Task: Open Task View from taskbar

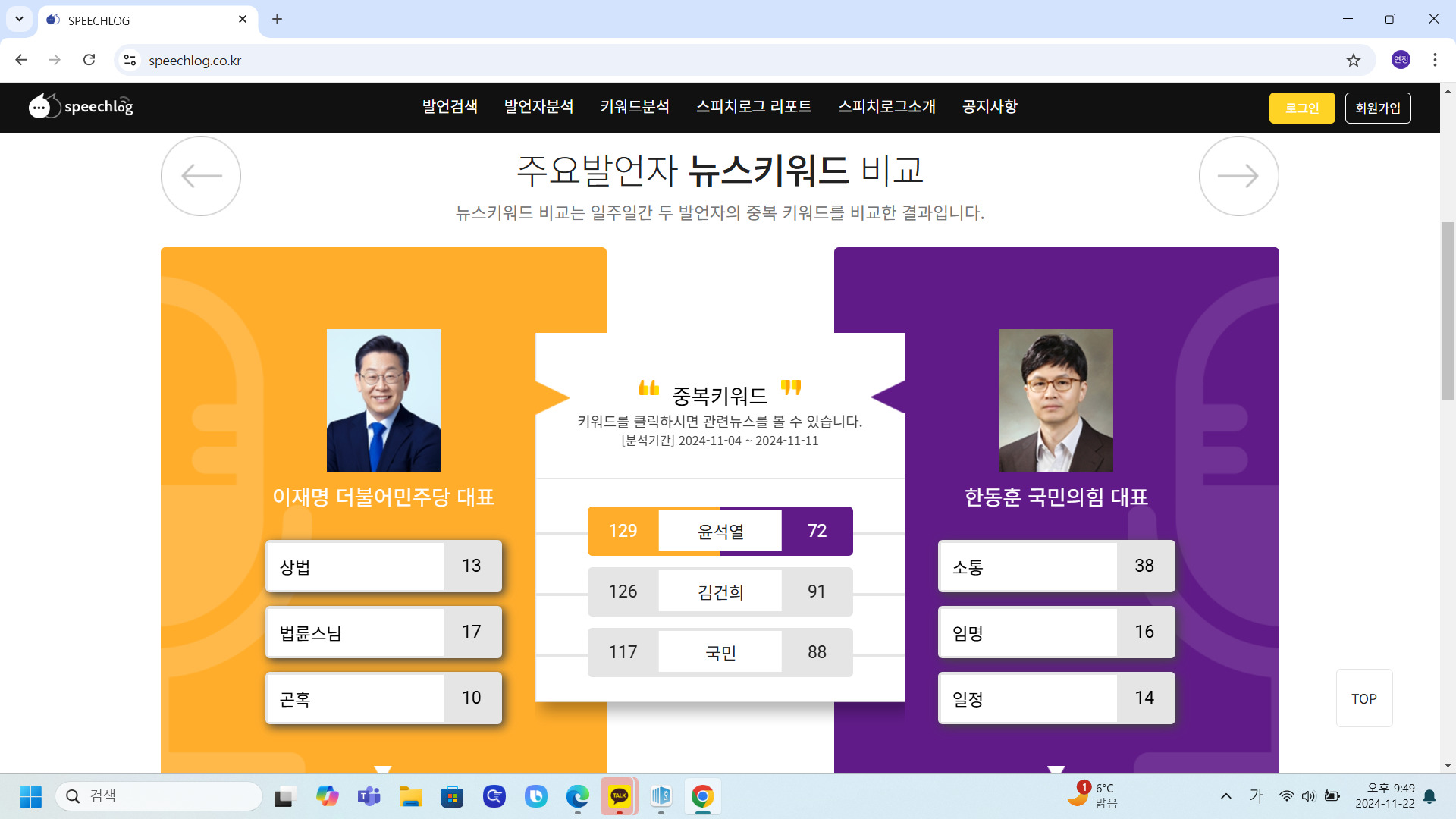Action: point(284,796)
